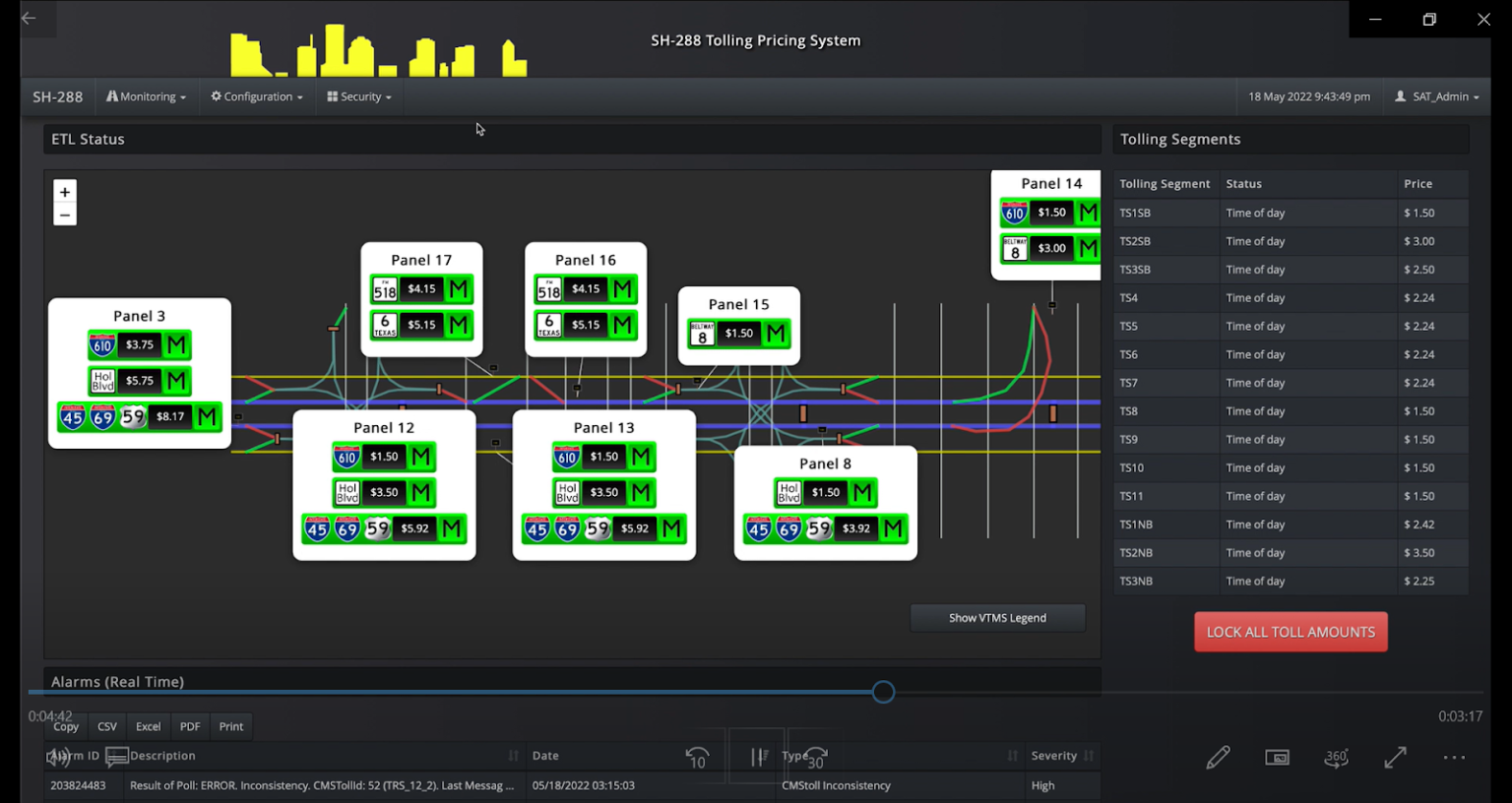Toggle the video player volume icon

pyautogui.click(x=58, y=757)
